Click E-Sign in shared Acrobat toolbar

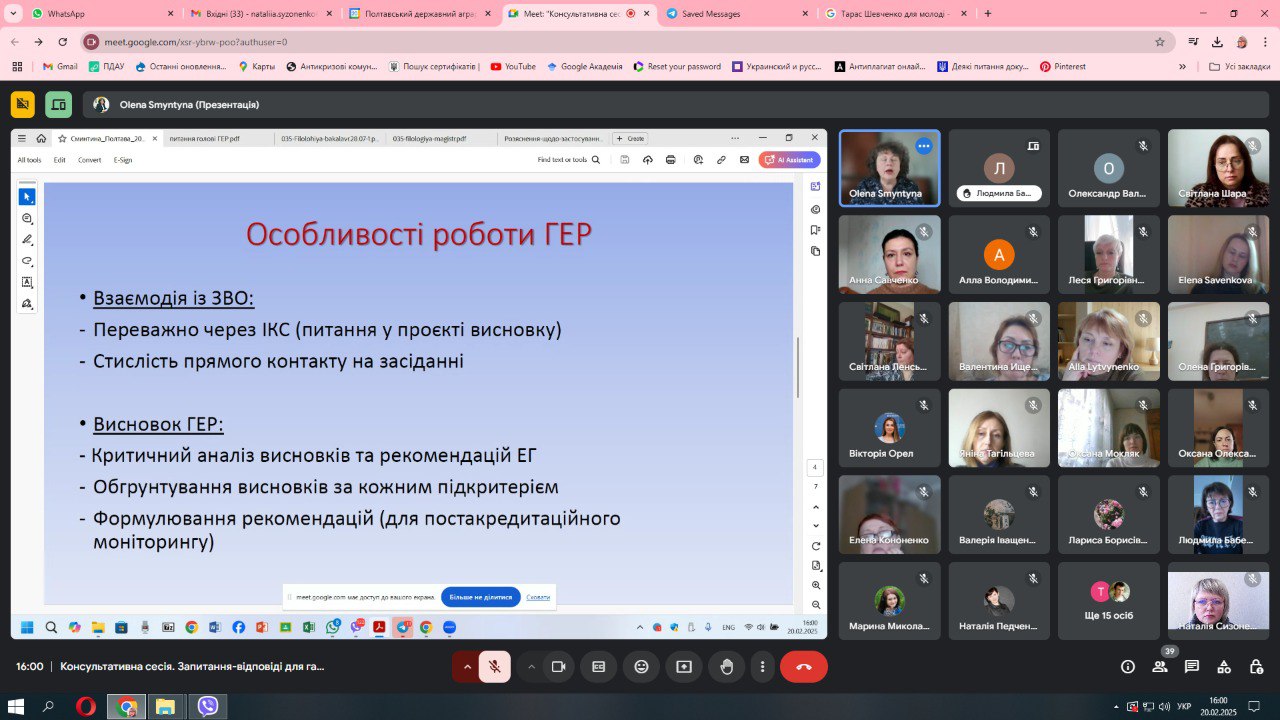(123, 160)
